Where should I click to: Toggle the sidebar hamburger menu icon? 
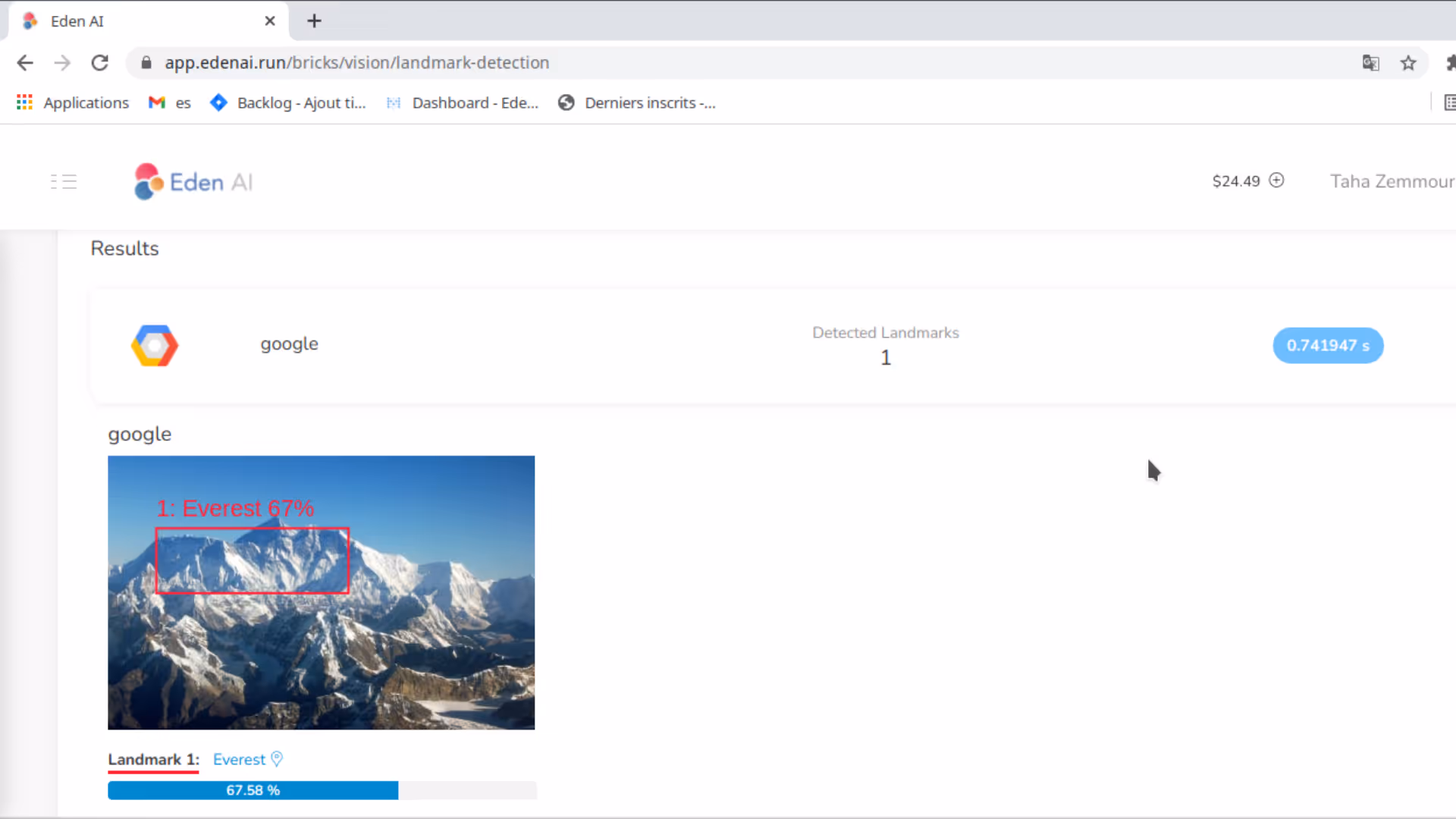tap(64, 181)
